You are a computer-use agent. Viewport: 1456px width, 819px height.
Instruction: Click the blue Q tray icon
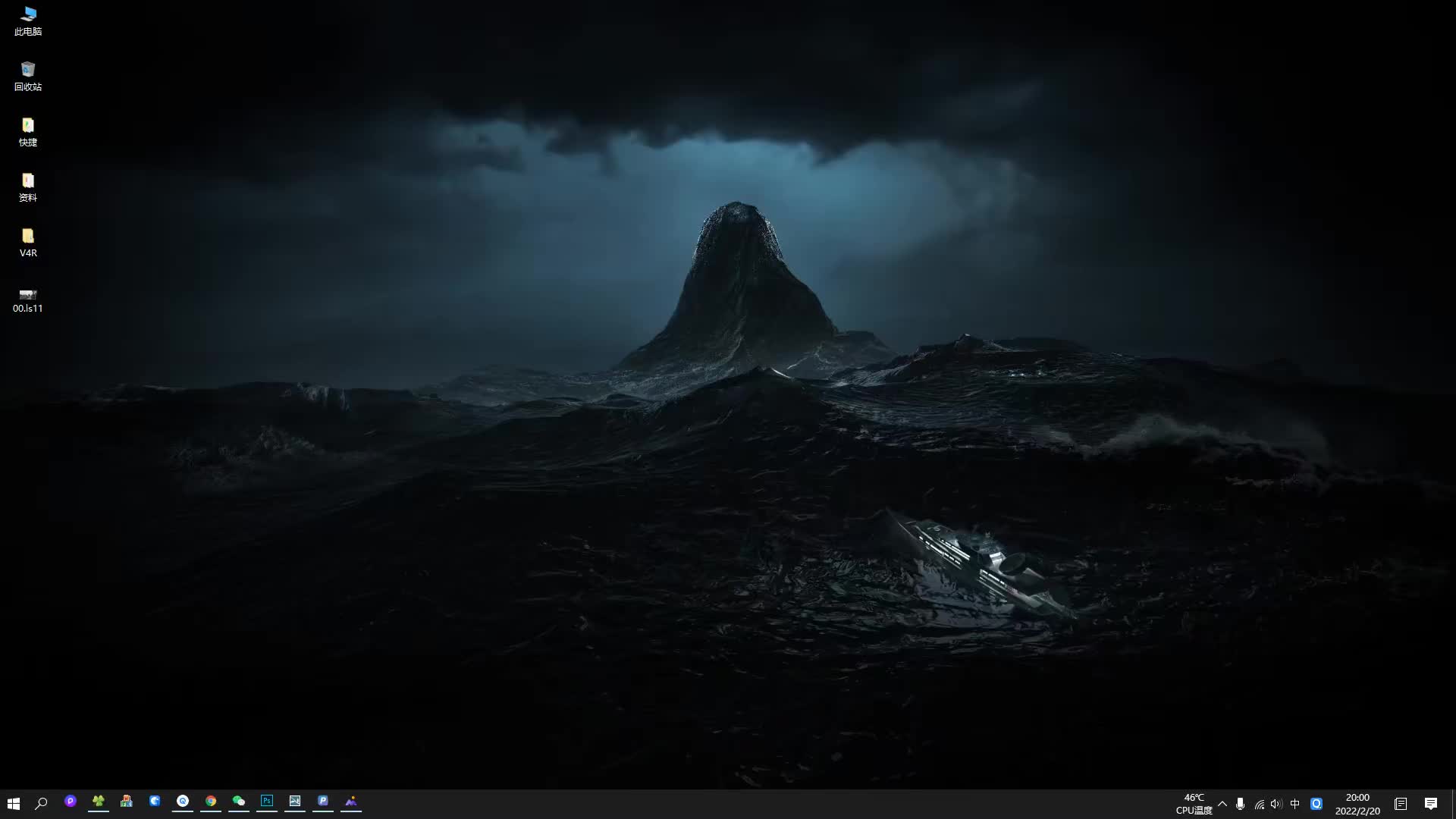click(x=1316, y=804)
